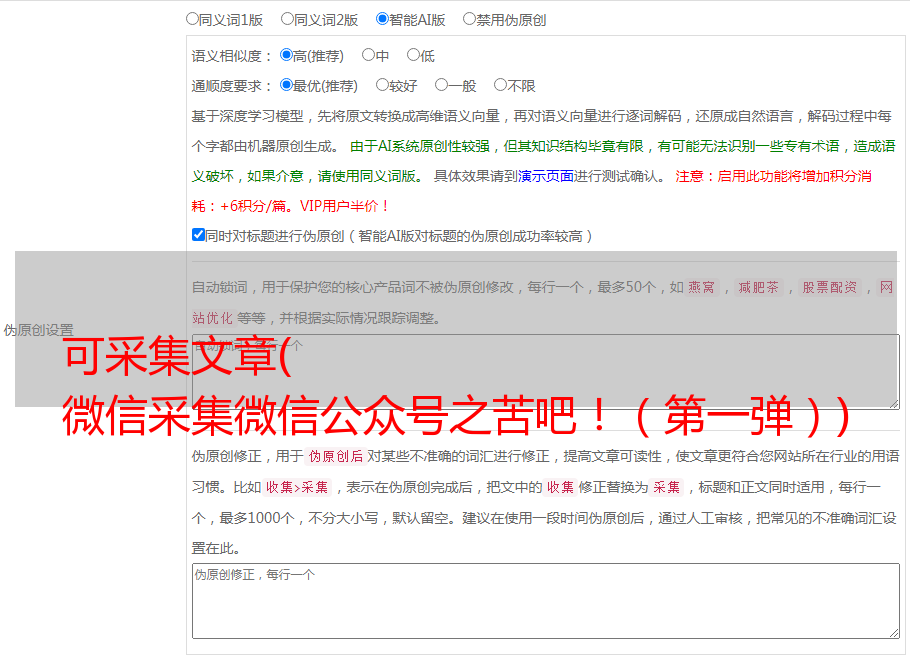Click into the 自动锁词 text area
Image resolution: width=911 pixels, height=658 pixels.
click(x=546, y=372)
